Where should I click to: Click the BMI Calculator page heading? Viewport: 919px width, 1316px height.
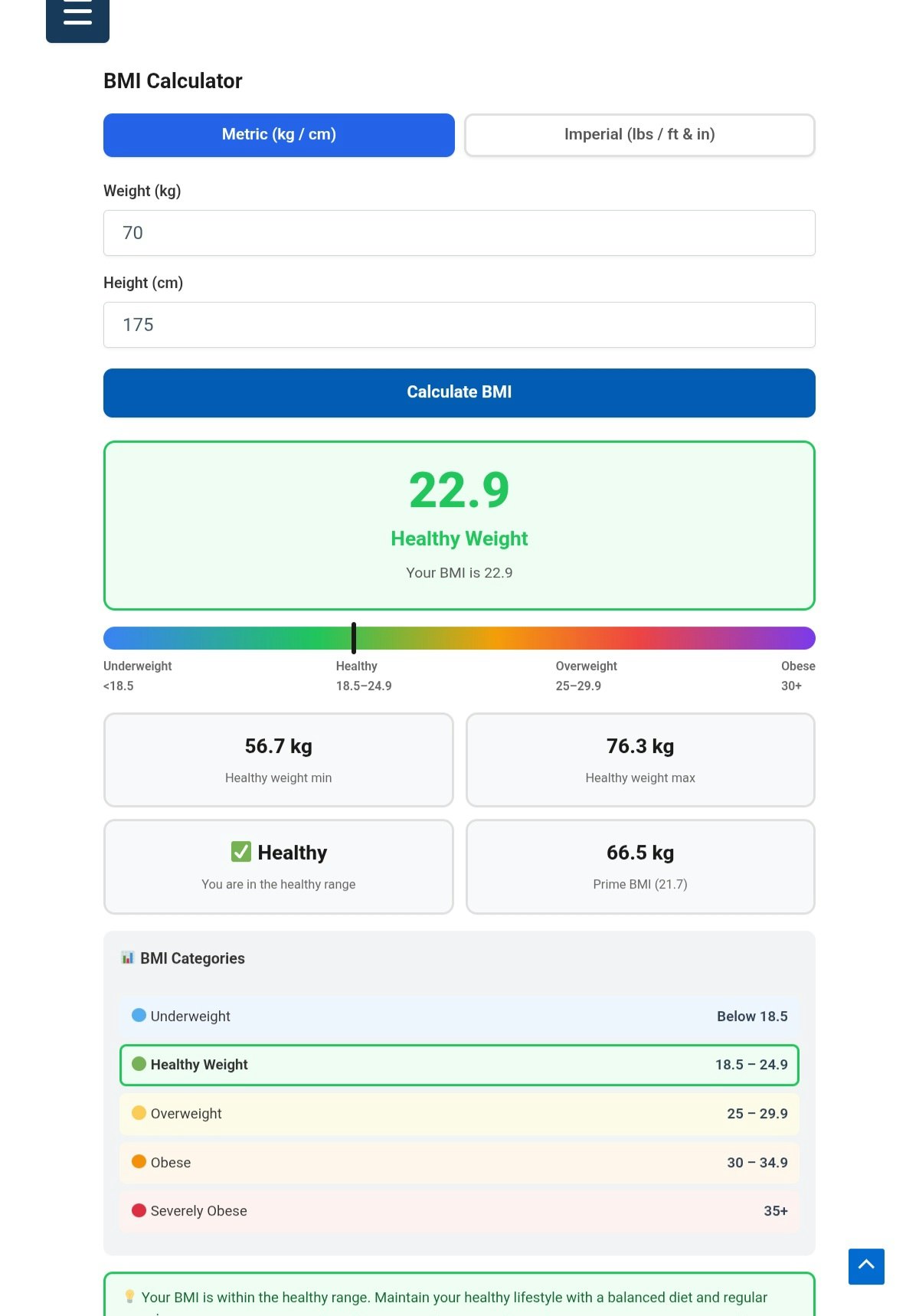click(173, 81)
